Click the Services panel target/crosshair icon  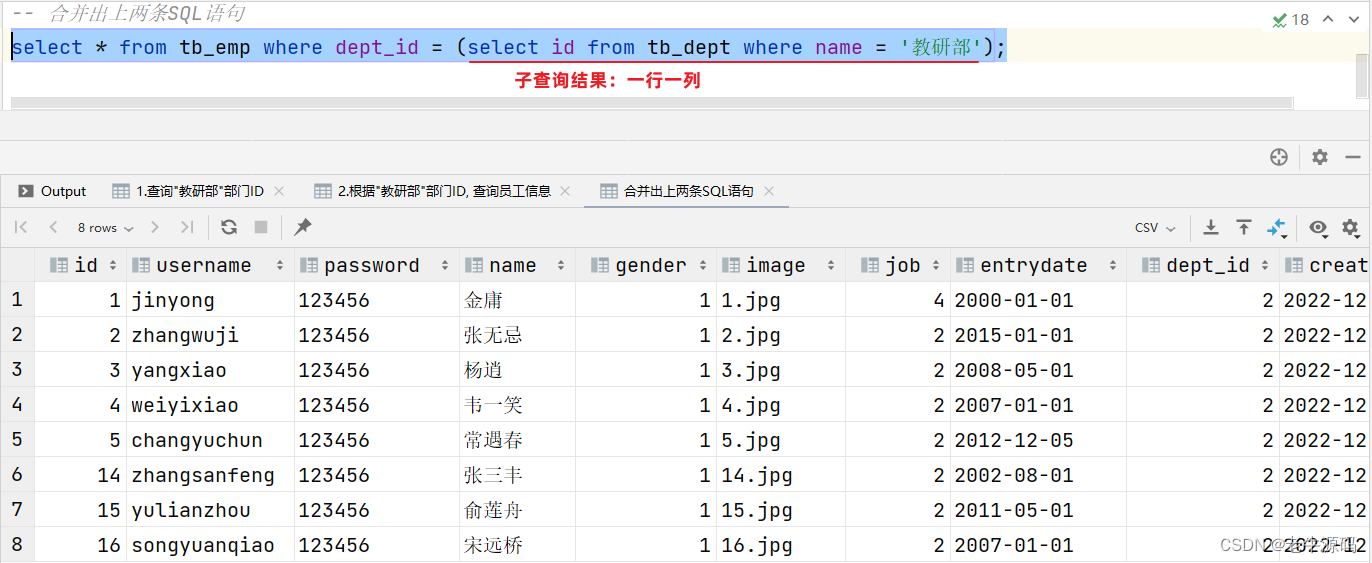coord(1278,157)
